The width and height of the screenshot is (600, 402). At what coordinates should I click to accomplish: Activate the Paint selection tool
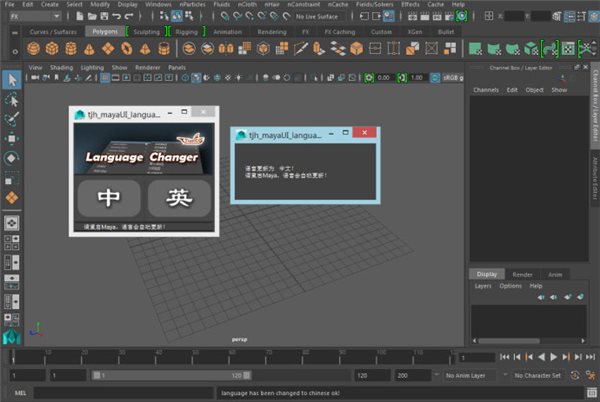[x=12, y=119]
